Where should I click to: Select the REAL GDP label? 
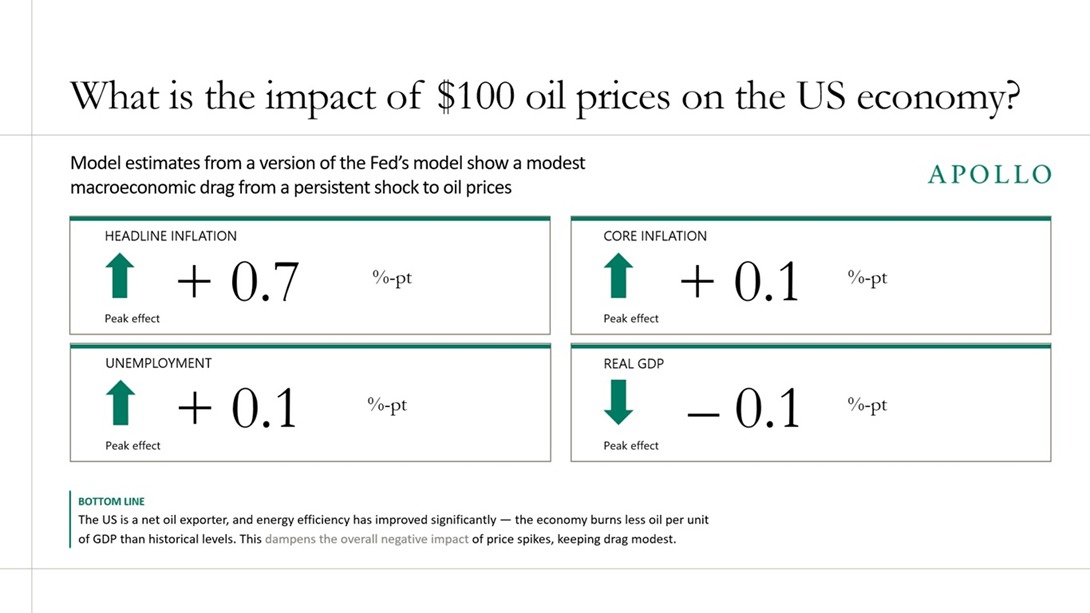click(633, 363)
